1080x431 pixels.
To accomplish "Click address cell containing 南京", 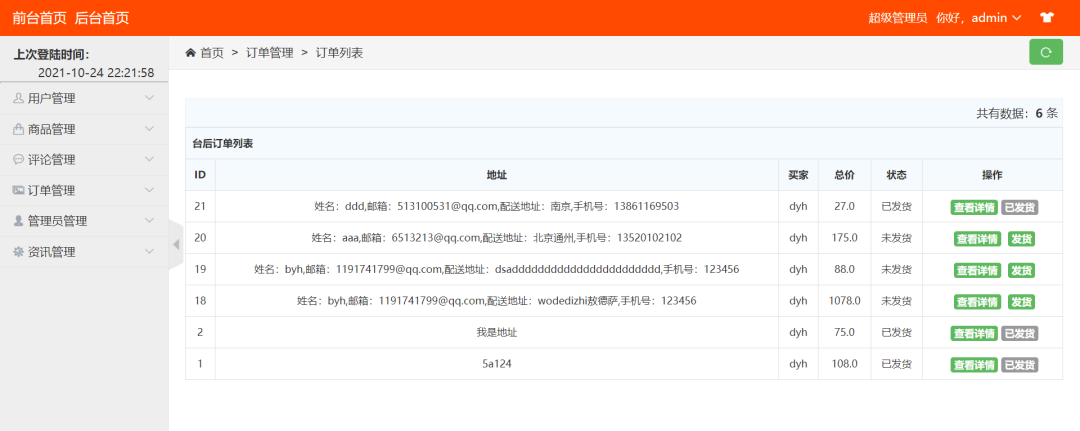I will (x=497, y=206).
